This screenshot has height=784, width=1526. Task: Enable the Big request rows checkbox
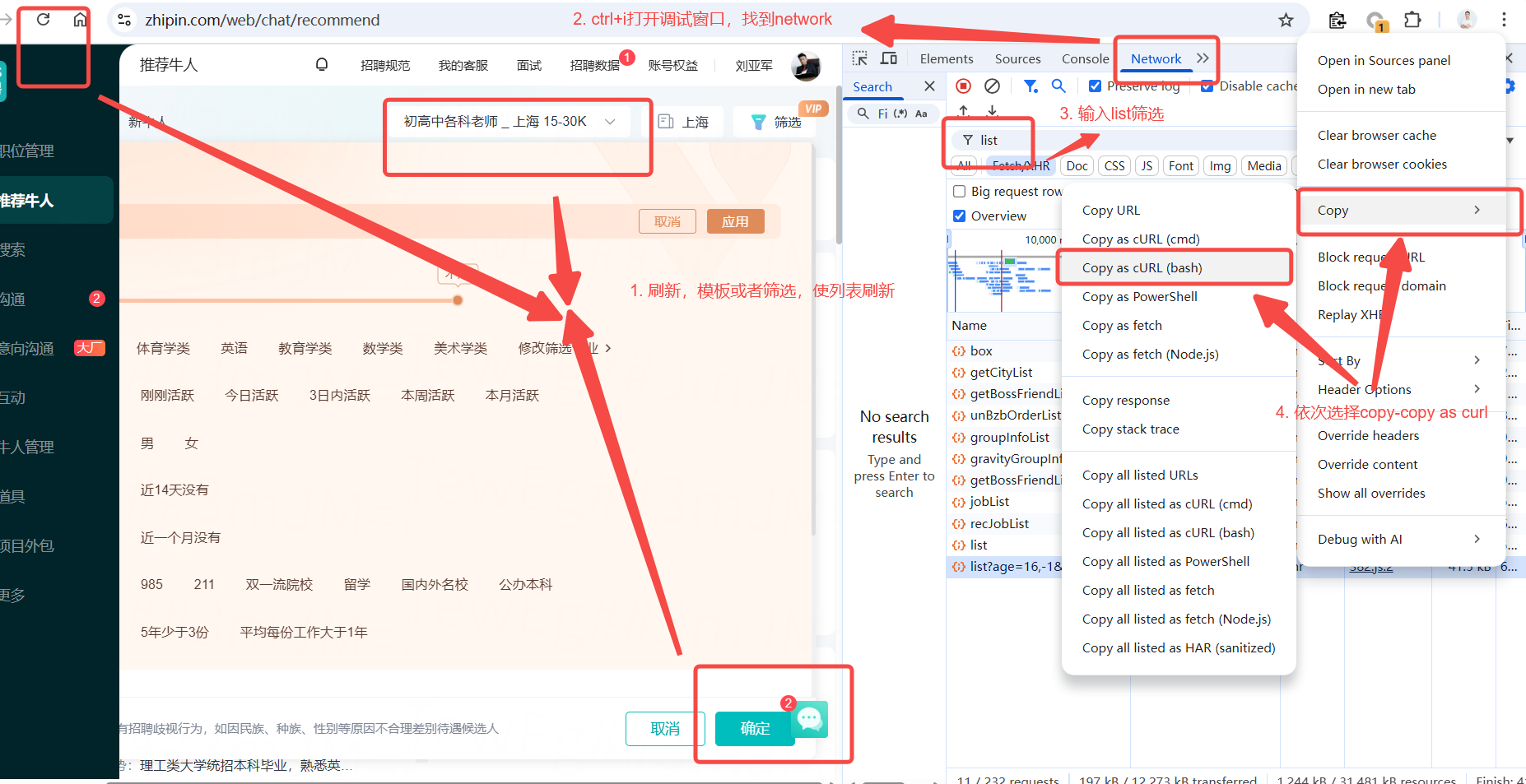point(959,191)
